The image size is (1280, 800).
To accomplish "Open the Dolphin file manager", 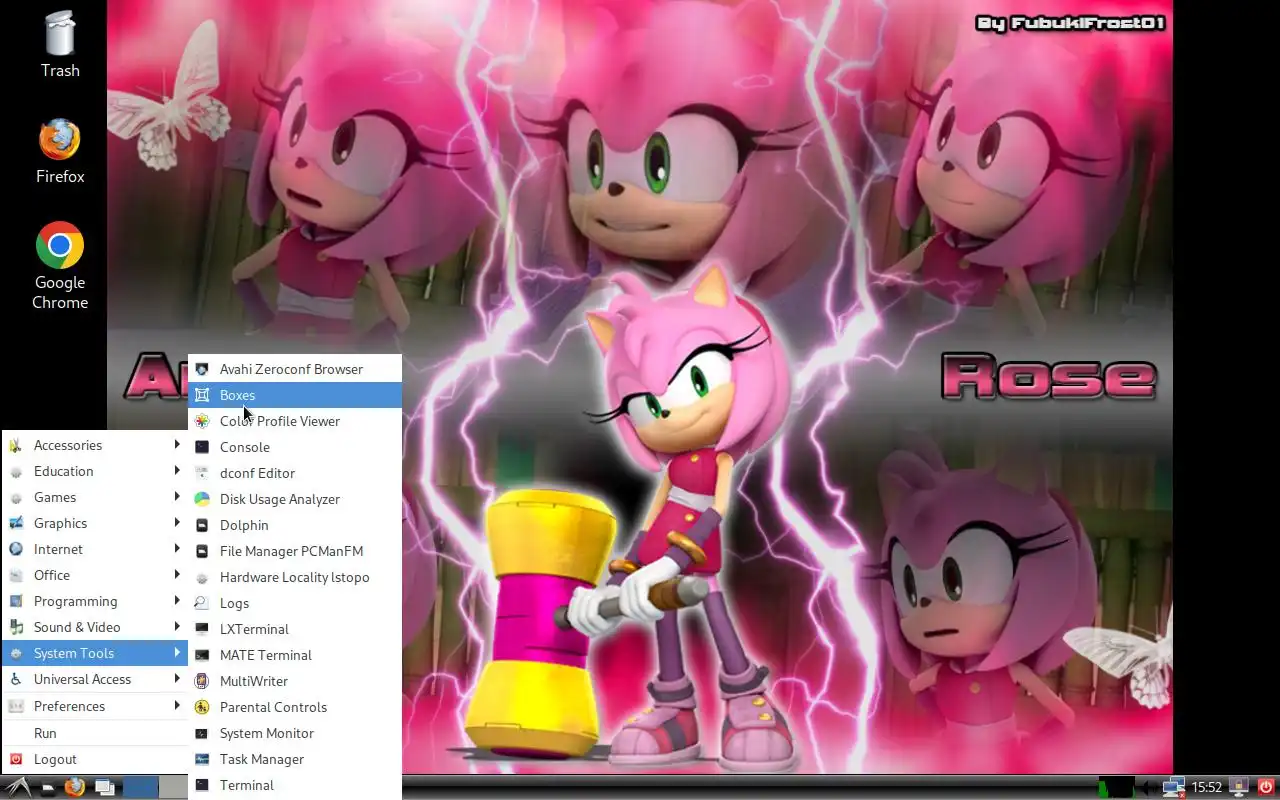I will point(295,525).
